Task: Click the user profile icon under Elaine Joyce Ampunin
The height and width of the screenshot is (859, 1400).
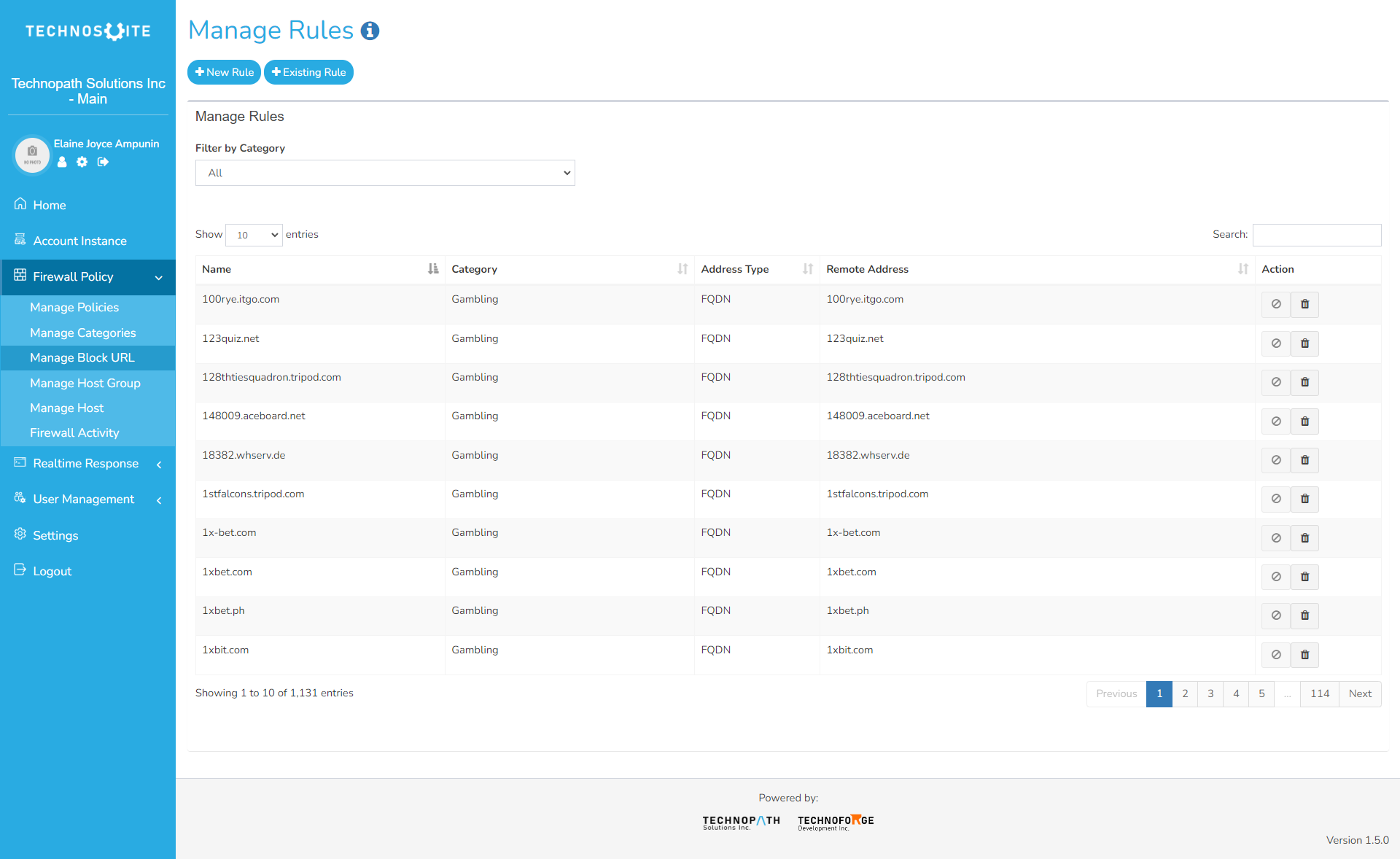Action: (x=62, y=162)
